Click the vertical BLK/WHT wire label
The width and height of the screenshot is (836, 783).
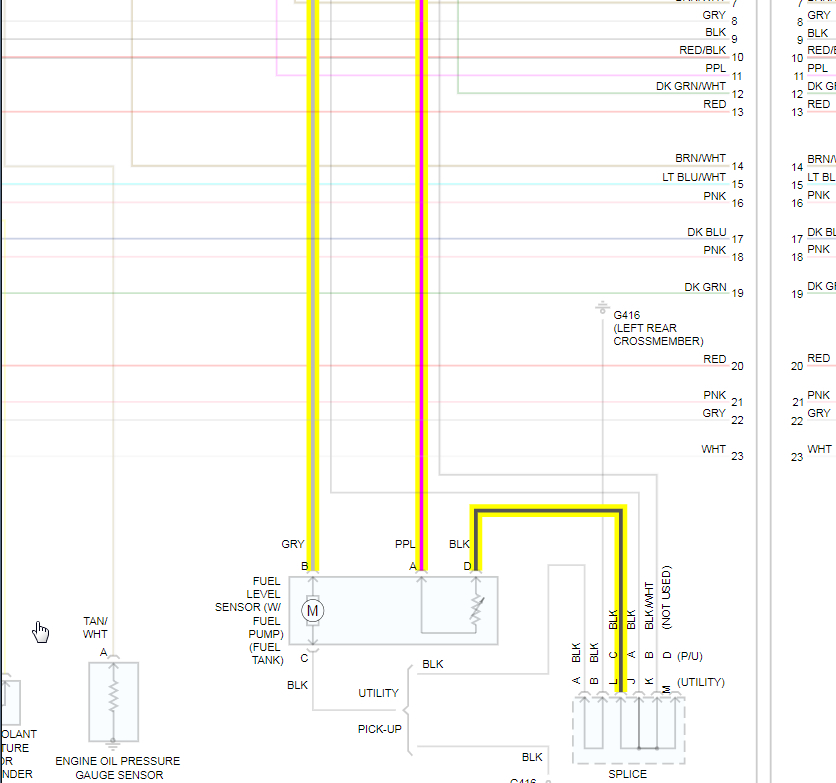pos(649,606)
